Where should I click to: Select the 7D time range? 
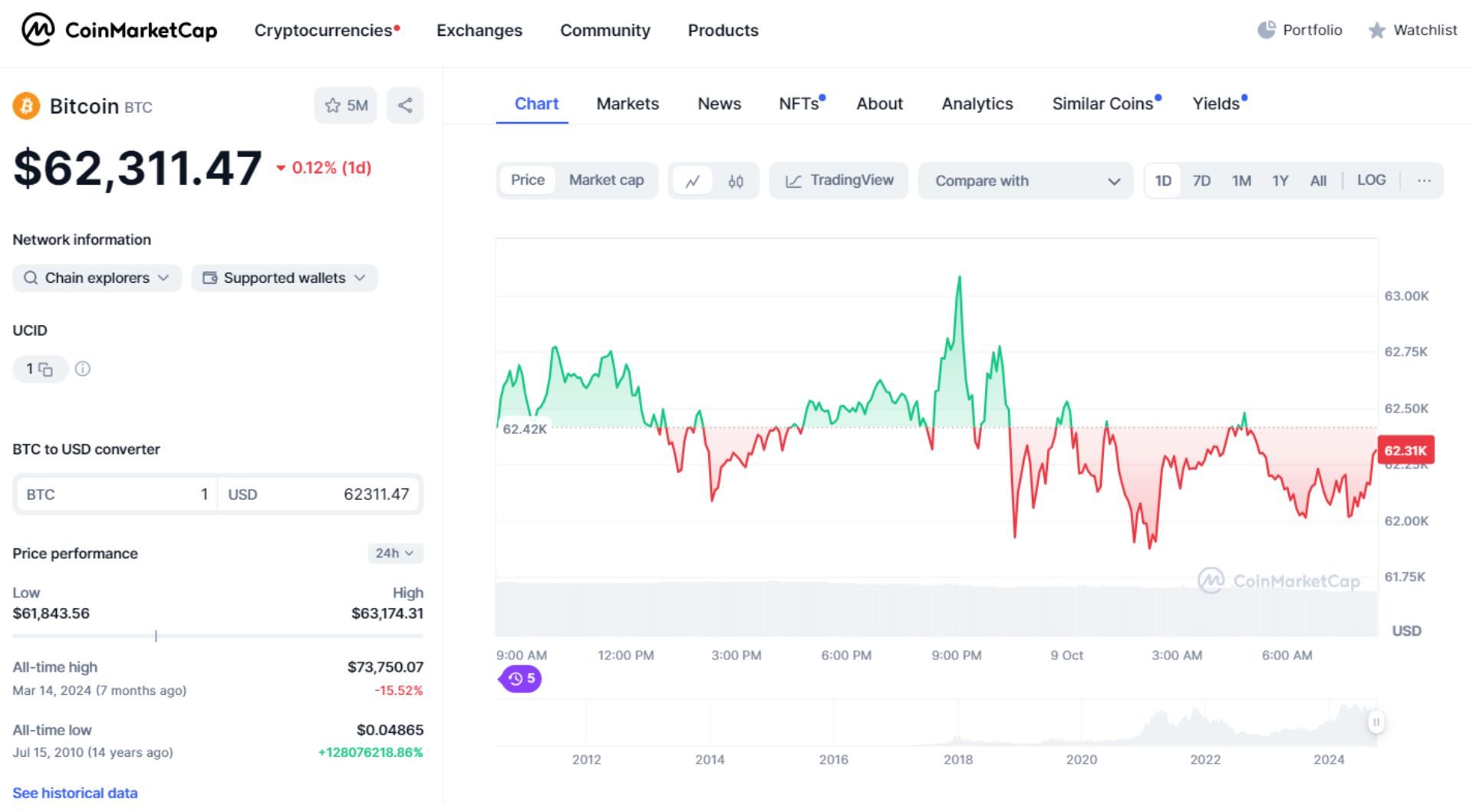point(1201,181)
